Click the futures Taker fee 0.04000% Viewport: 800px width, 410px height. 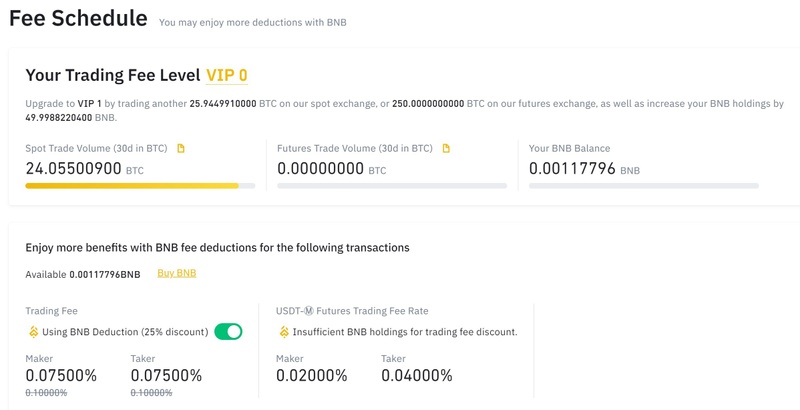pyautogui.click(x=417, y=376)
